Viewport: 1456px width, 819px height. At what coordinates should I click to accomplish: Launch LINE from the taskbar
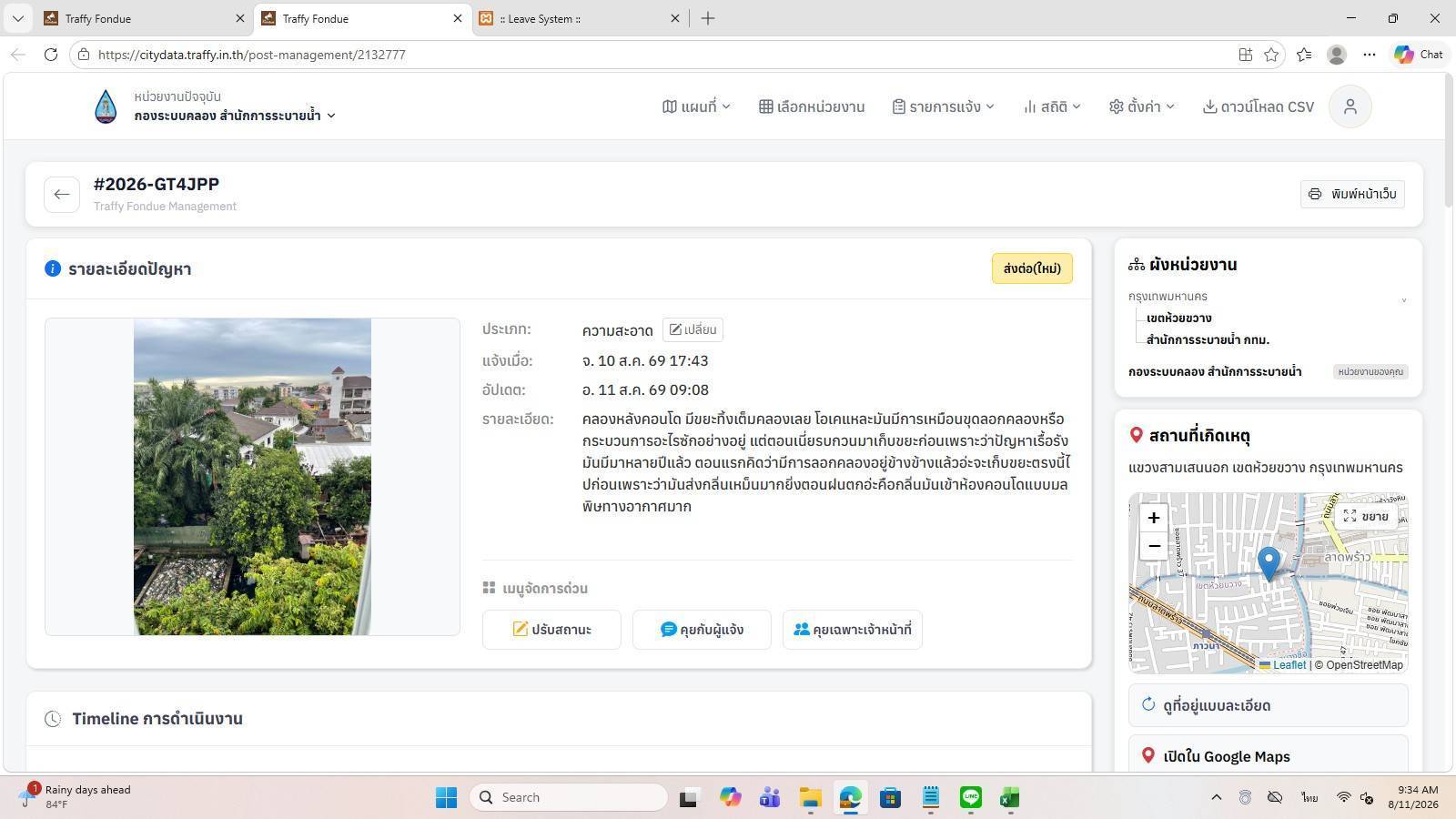(x=971, y=798)
